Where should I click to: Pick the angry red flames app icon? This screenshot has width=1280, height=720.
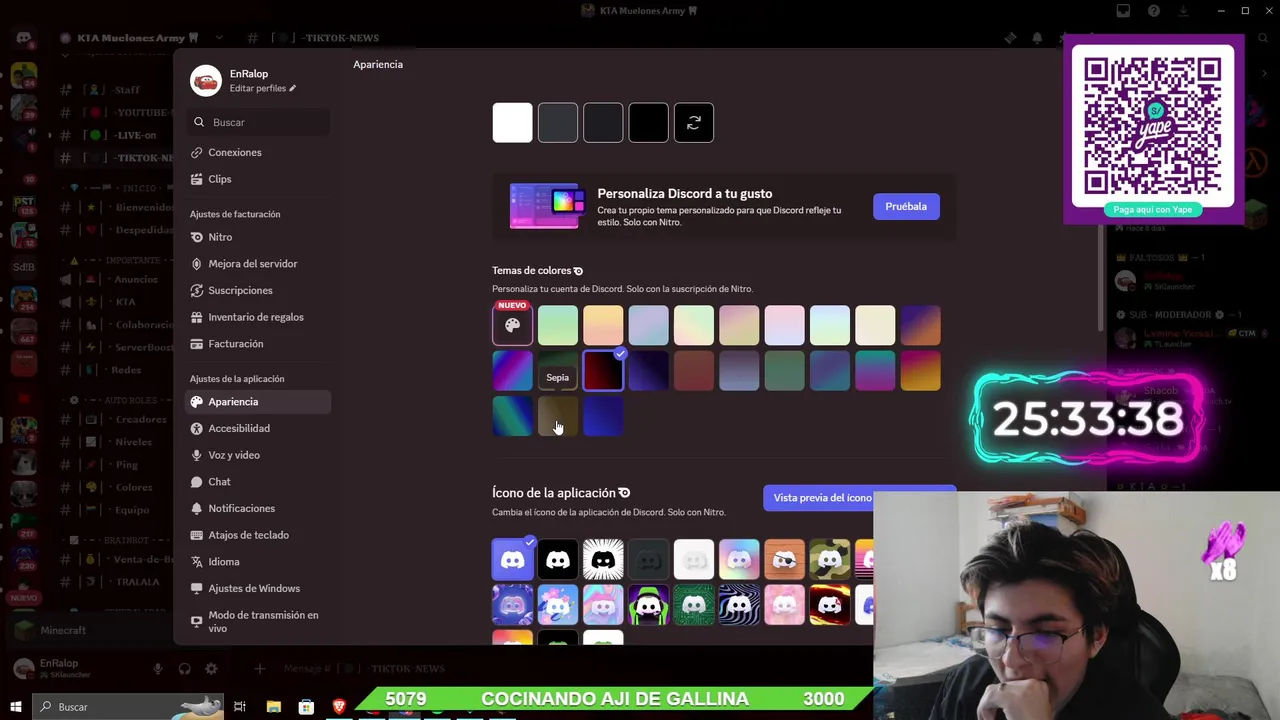pyautogui.click(x=830, y=605)
